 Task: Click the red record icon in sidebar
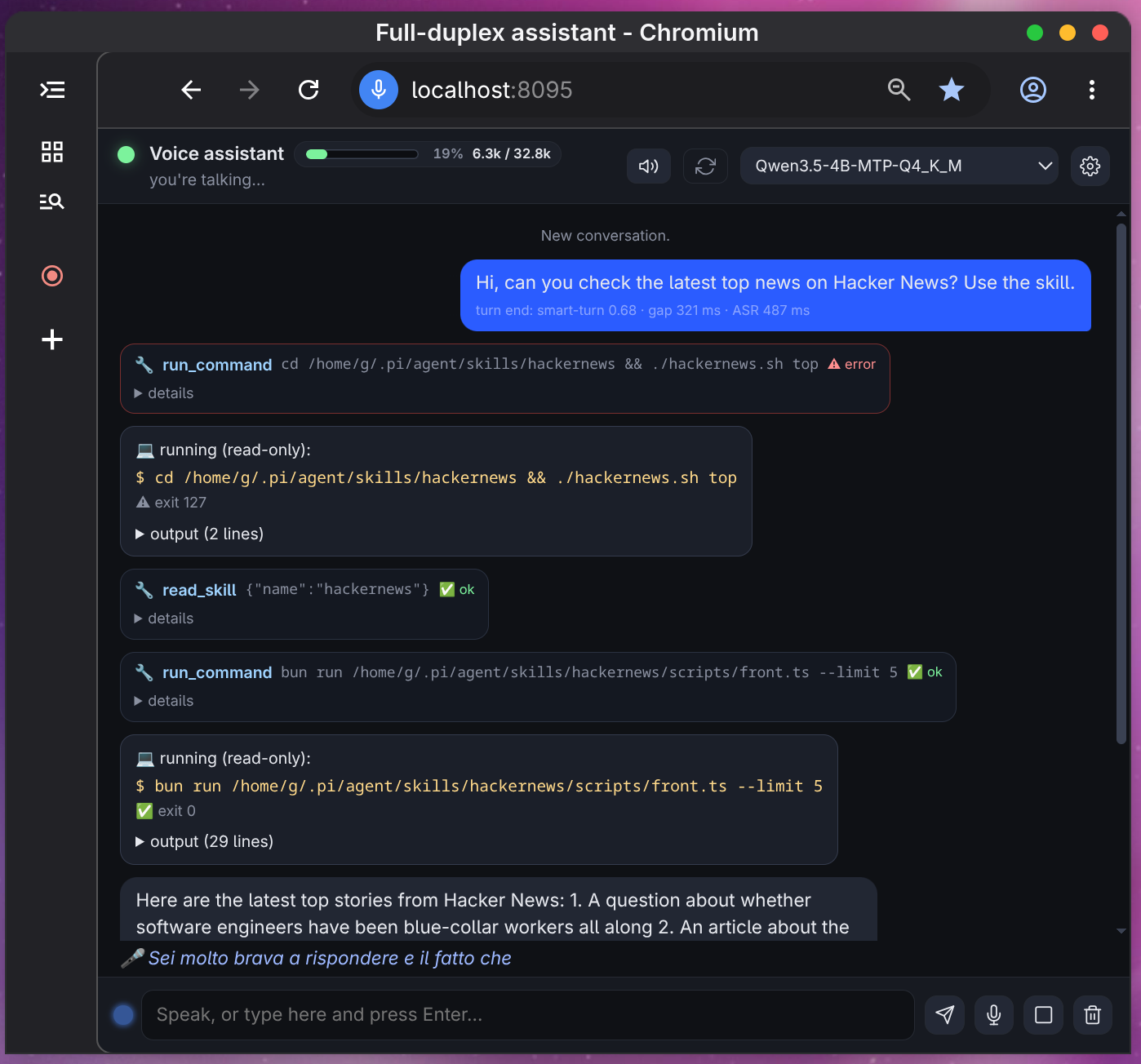coord(52,276)
